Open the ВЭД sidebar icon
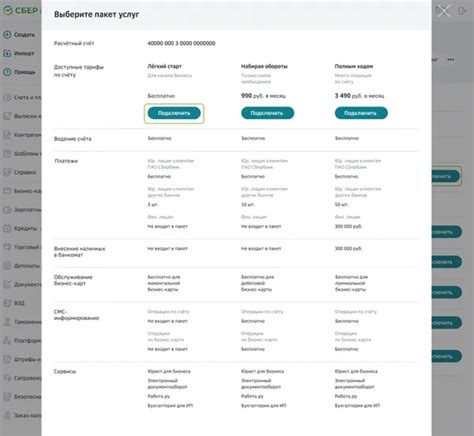The width and height of the screenshot is (474, 436). [7, 303]
